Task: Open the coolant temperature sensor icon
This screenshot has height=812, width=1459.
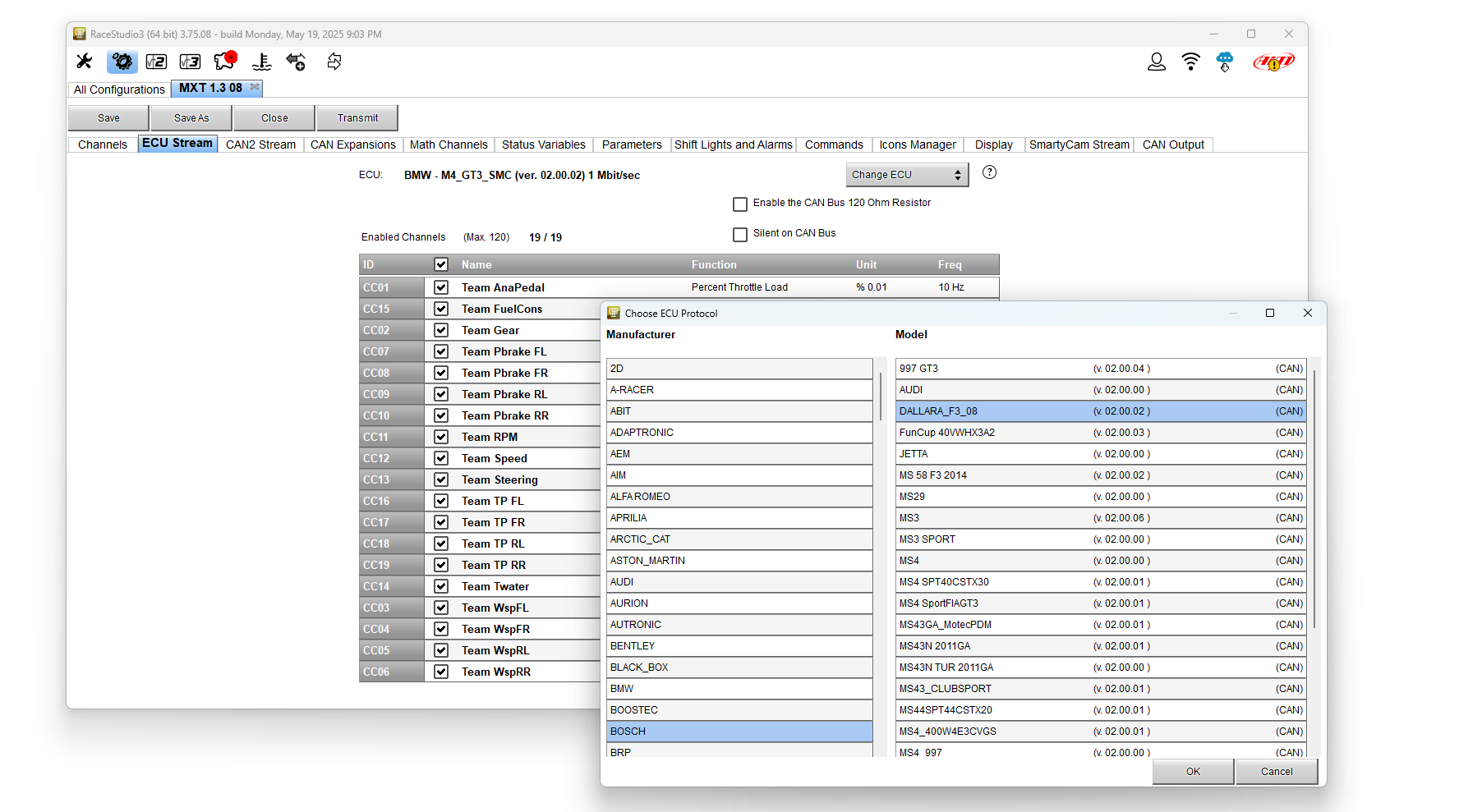Action: [261, 62]
